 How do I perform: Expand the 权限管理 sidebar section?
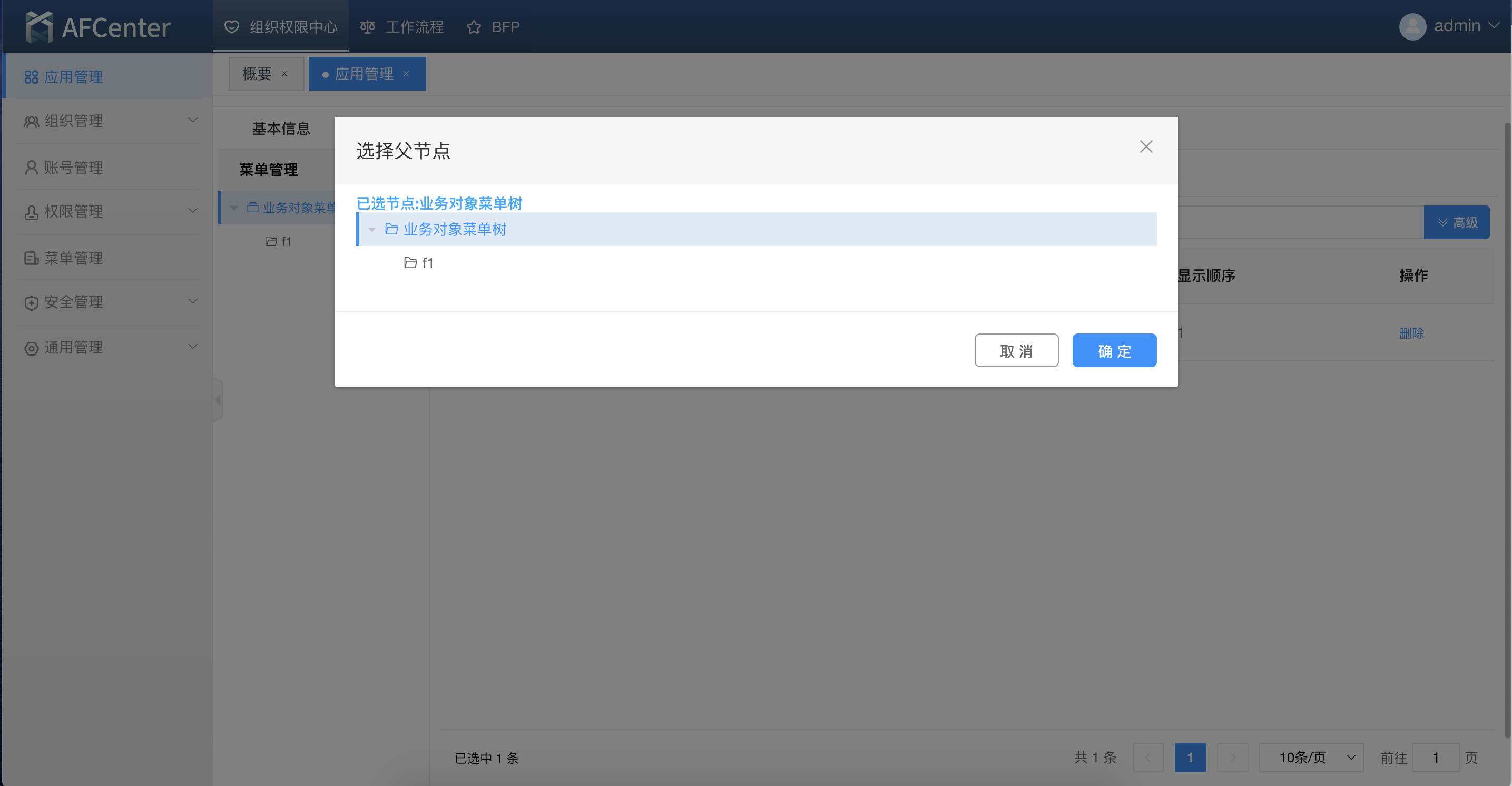[192, 211]
